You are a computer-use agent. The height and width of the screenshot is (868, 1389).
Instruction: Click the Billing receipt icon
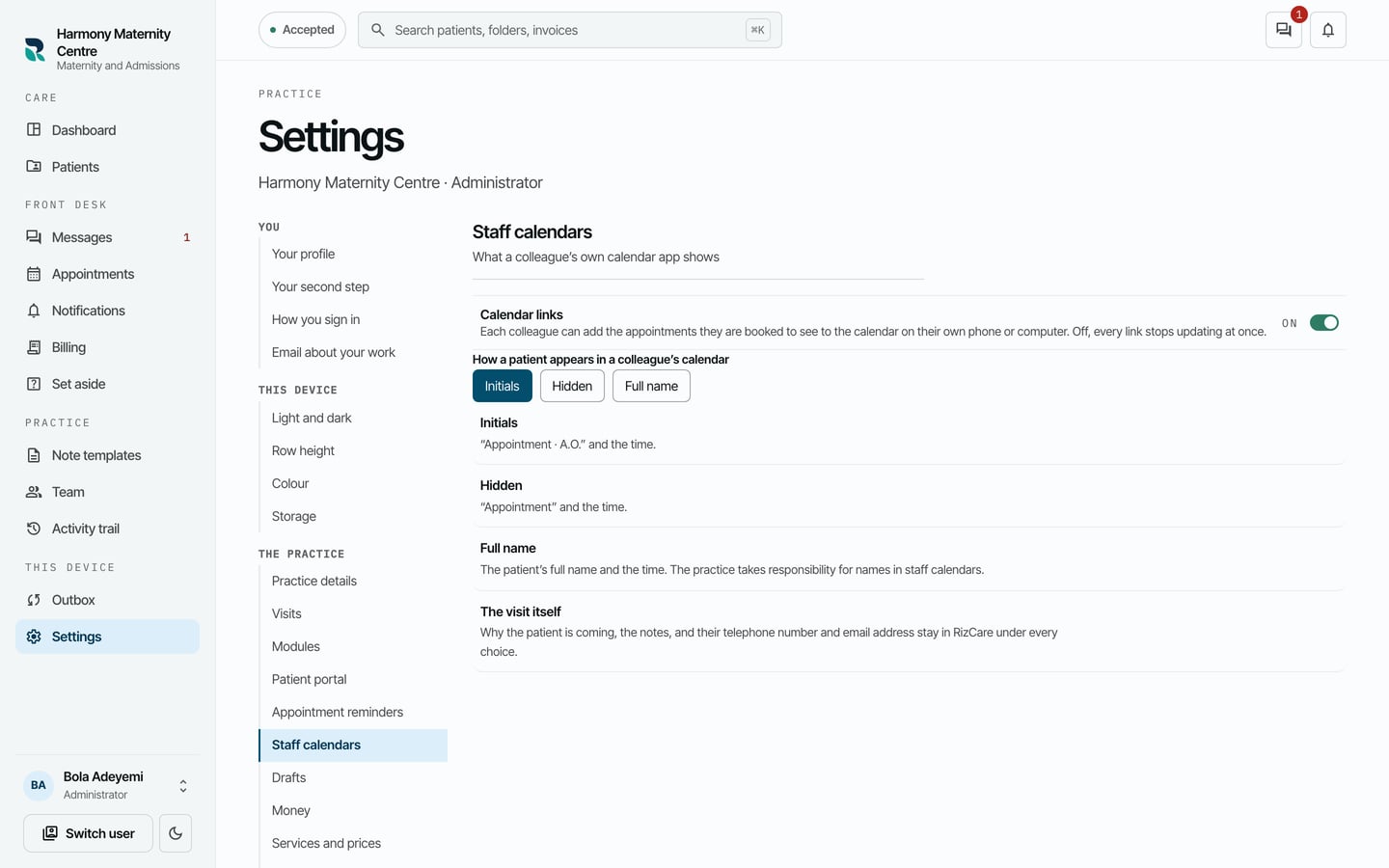pyautogui.click(x=34, y=347)
